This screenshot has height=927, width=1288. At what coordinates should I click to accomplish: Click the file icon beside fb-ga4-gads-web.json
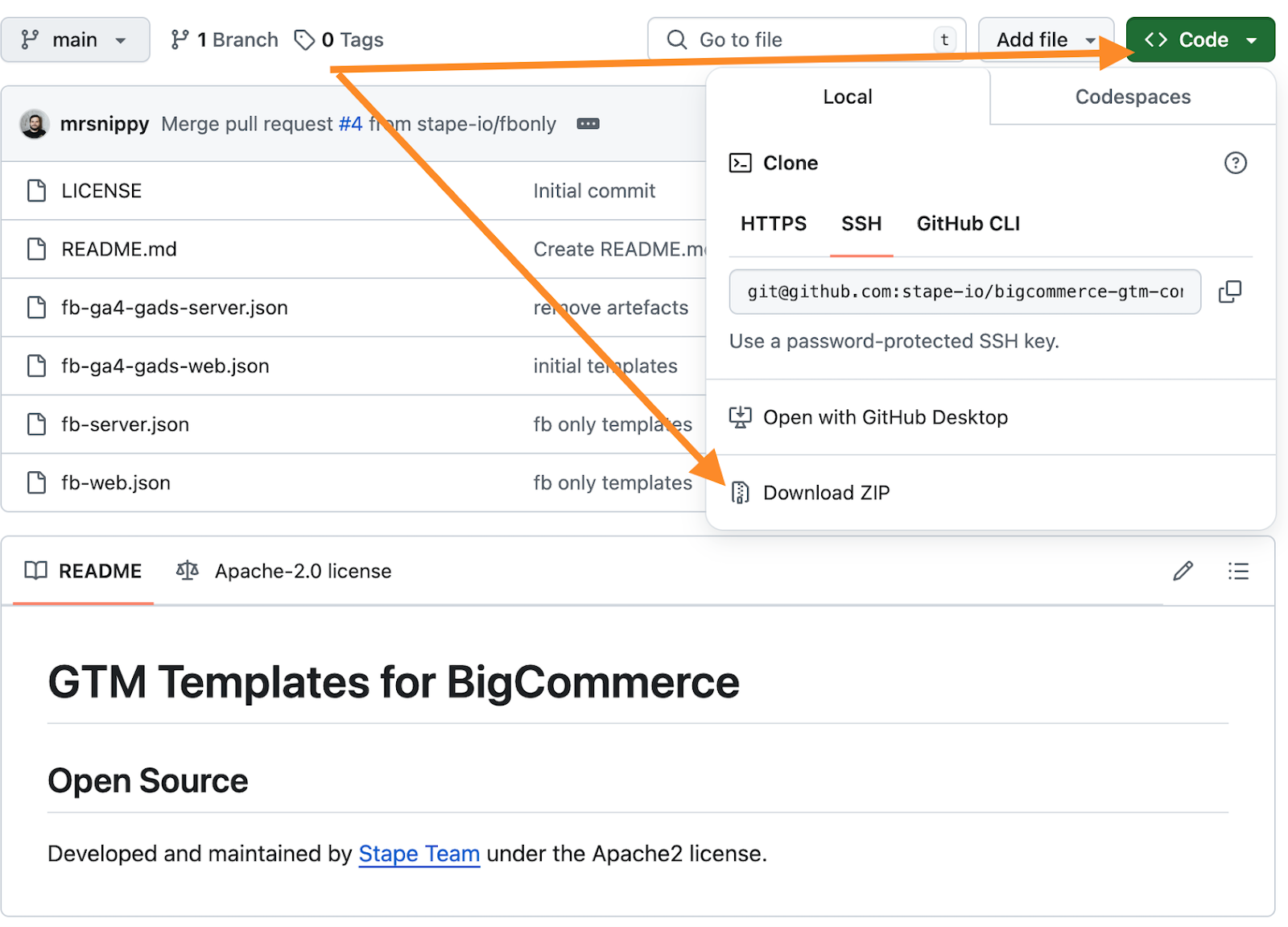(36, 366)
